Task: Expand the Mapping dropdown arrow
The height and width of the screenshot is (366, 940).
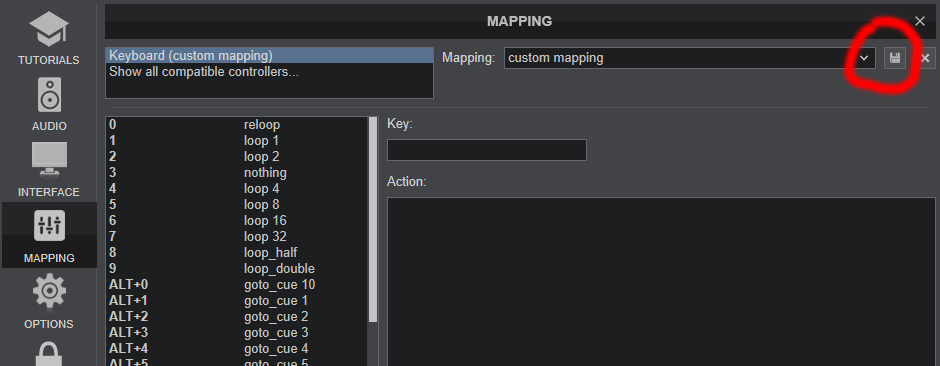Action: click(864, 58)
